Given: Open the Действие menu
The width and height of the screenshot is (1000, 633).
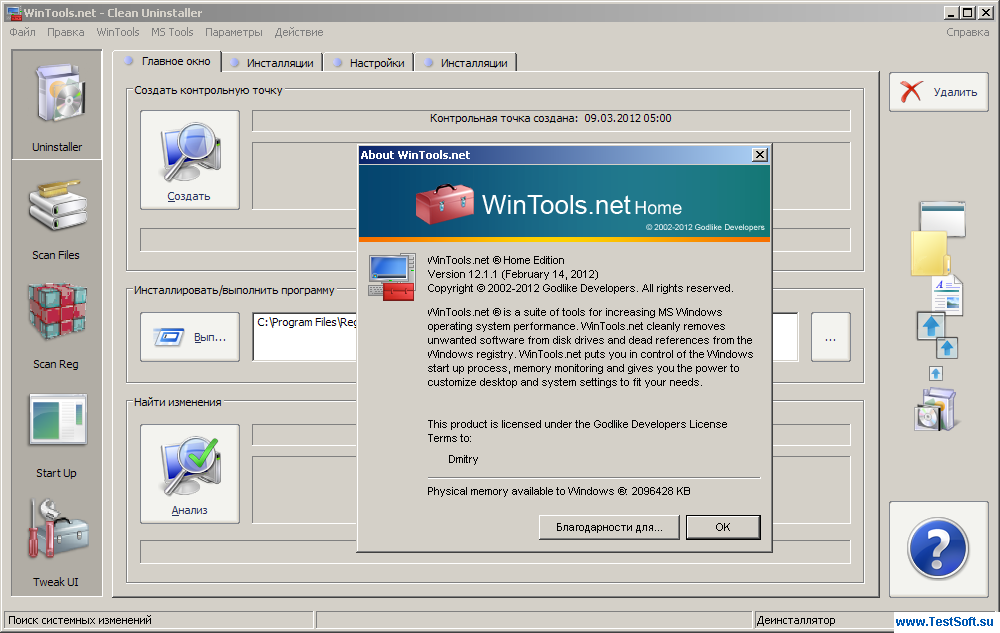Looking at the screenshot, I should tap(299, 32).
